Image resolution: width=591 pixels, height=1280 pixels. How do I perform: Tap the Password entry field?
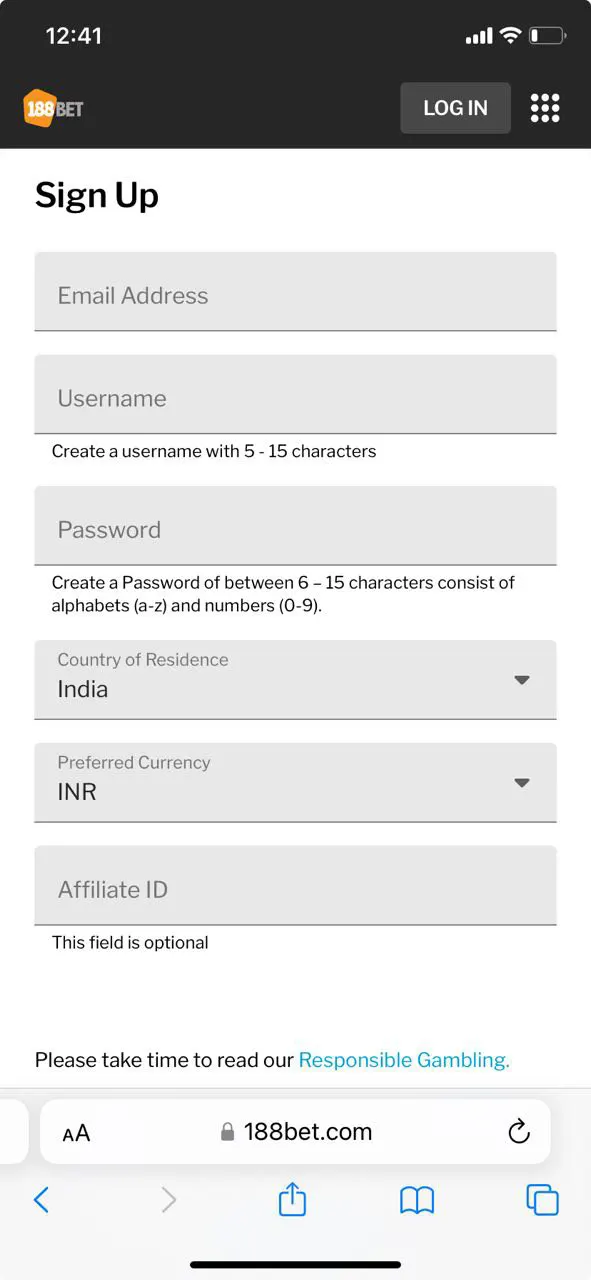pos(295,526)
